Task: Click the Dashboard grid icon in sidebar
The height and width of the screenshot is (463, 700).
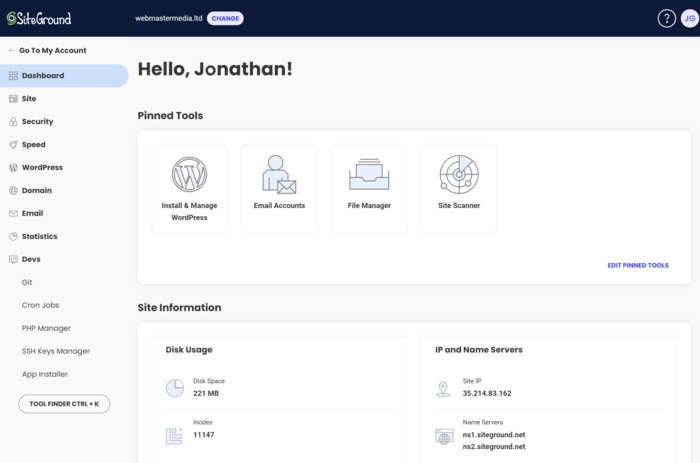Action: tap(13, 75)
